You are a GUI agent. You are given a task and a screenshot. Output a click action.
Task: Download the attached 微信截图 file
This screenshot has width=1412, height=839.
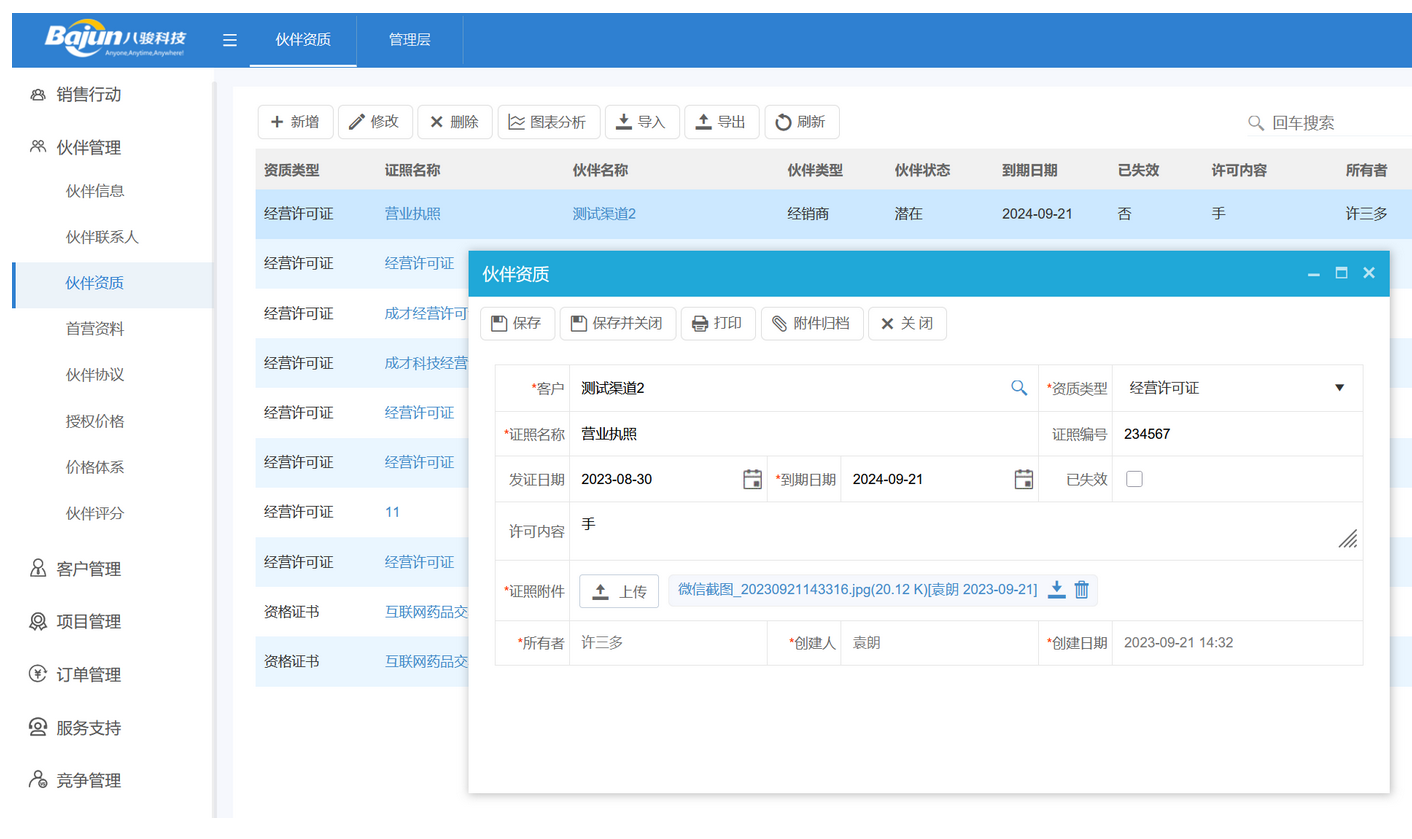[x=1056, y=590]
